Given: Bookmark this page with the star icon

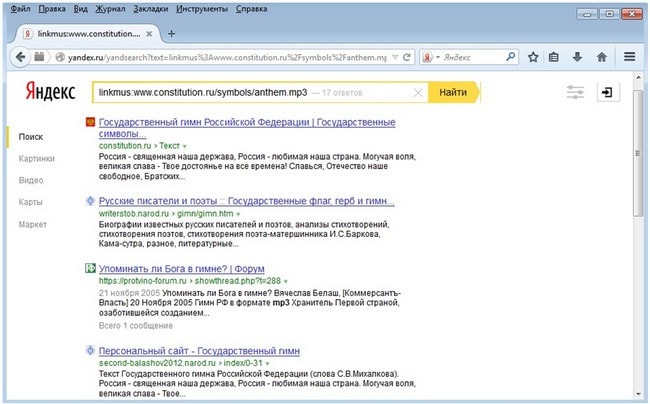Looking at the screenshot, I should click(533, 57).
